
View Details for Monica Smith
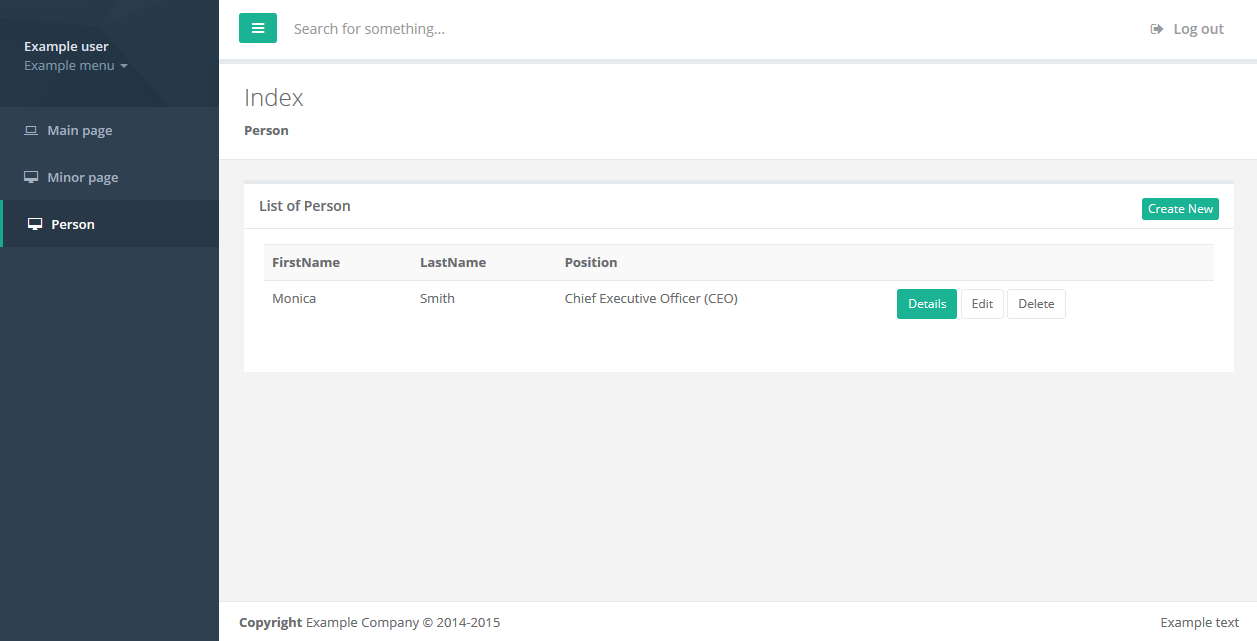click(x=926, y=304)
